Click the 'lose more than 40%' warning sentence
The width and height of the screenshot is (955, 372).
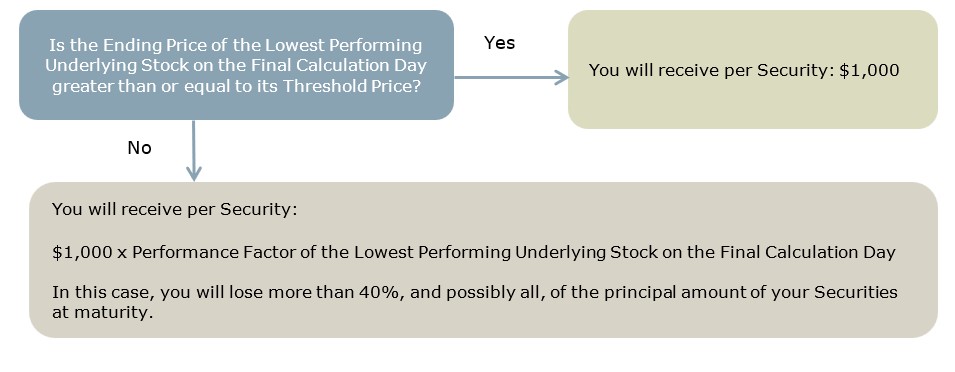475,303
